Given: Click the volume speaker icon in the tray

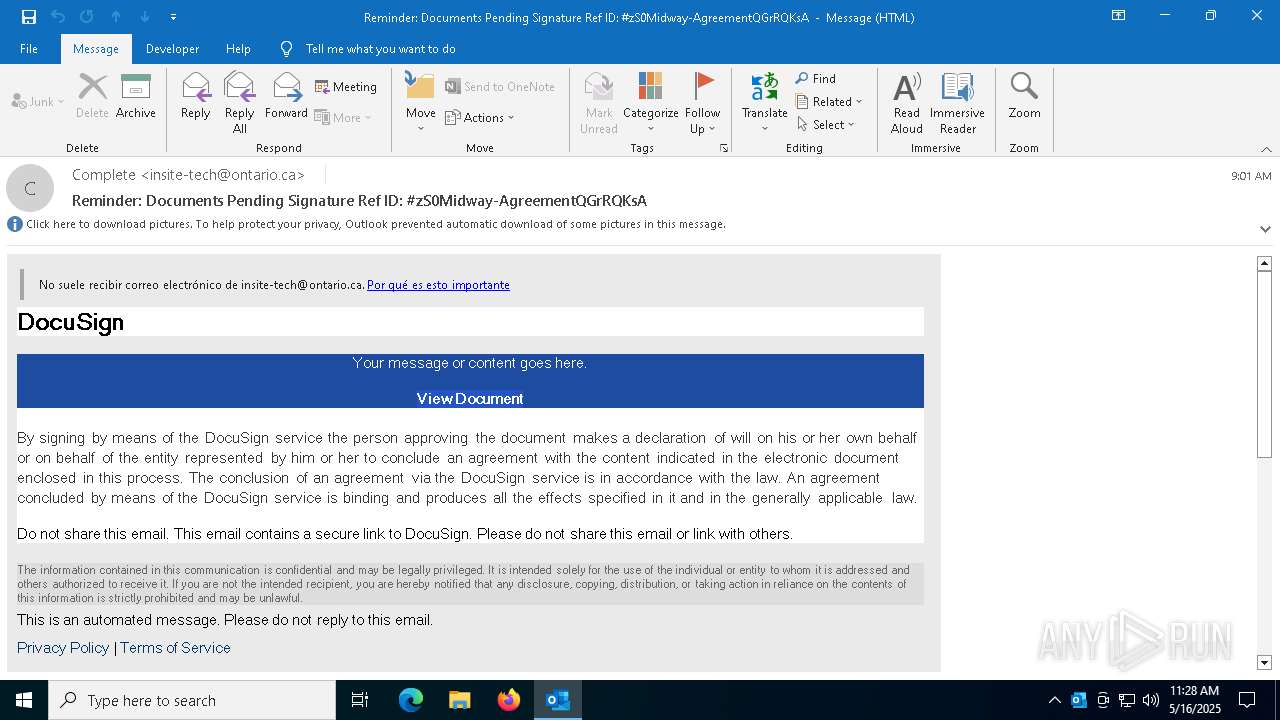Looking at the screenshot, I should point(1151,700).
